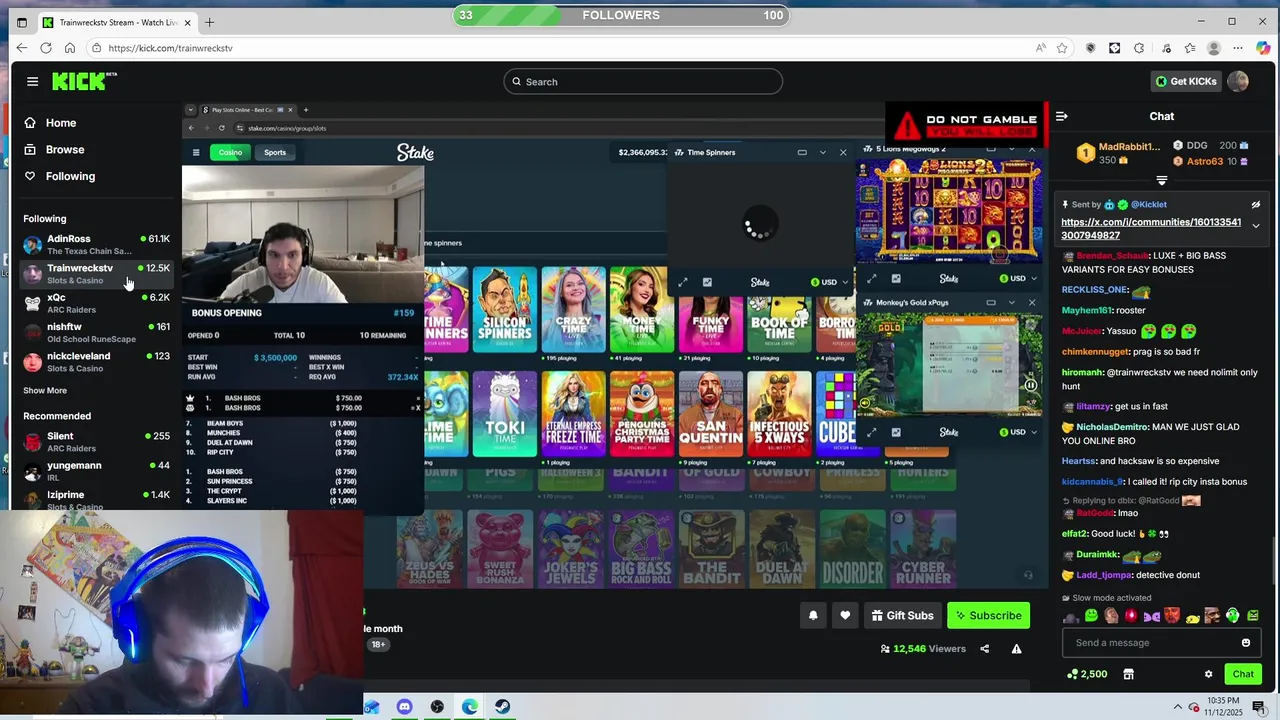Report the stream with warning icon

pos(1016,649)
